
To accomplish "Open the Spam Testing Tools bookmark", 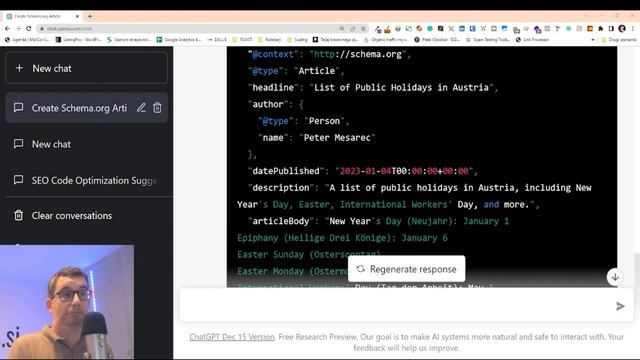I will tap(488, 40).
